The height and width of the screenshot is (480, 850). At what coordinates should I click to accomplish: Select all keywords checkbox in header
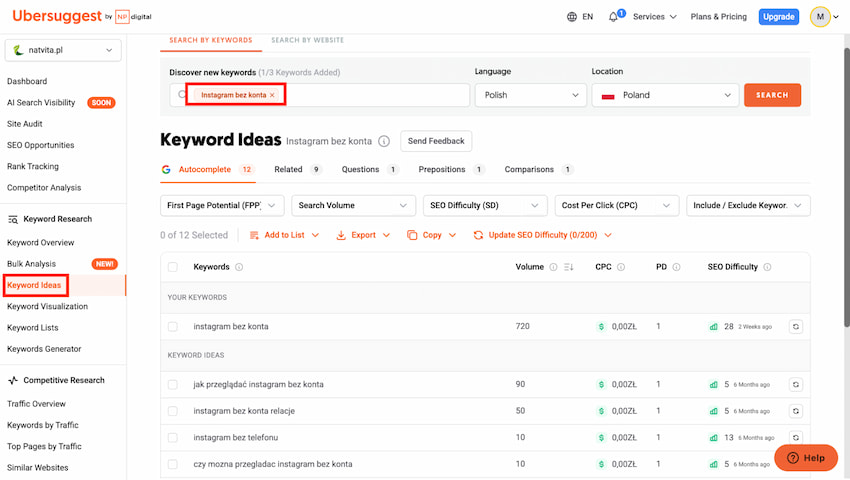click(x=173, y=267)
